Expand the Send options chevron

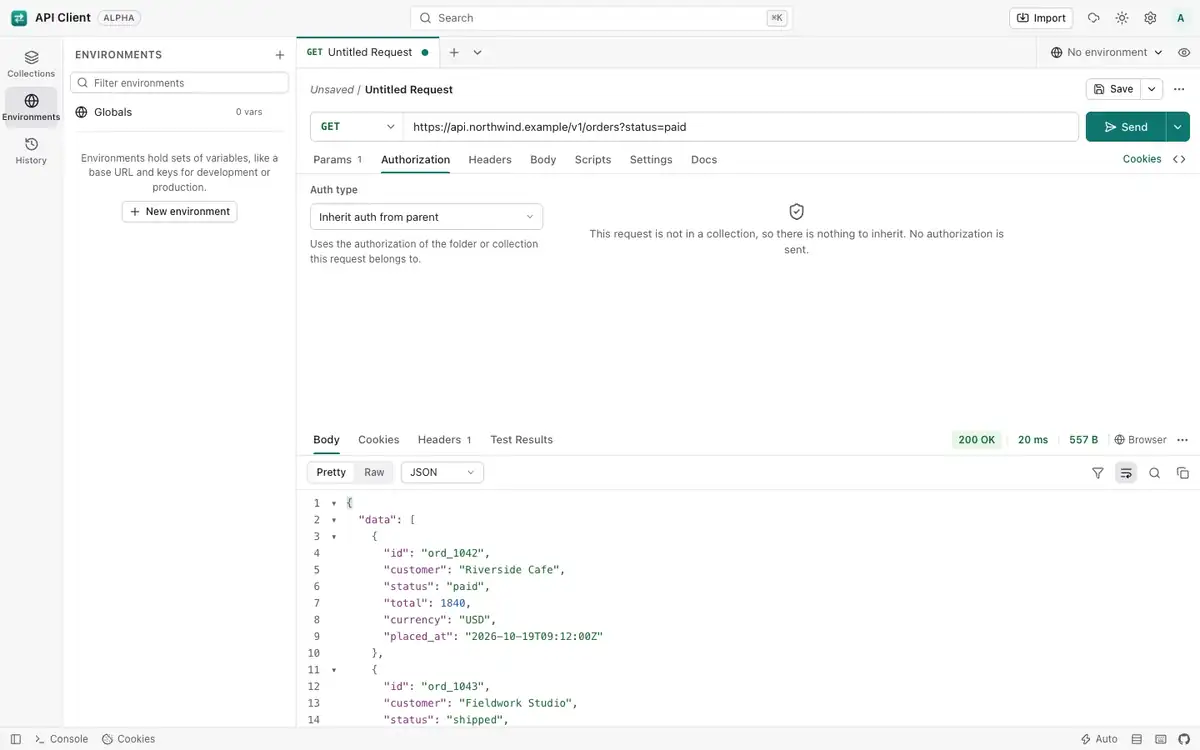tap(1178, 127)
